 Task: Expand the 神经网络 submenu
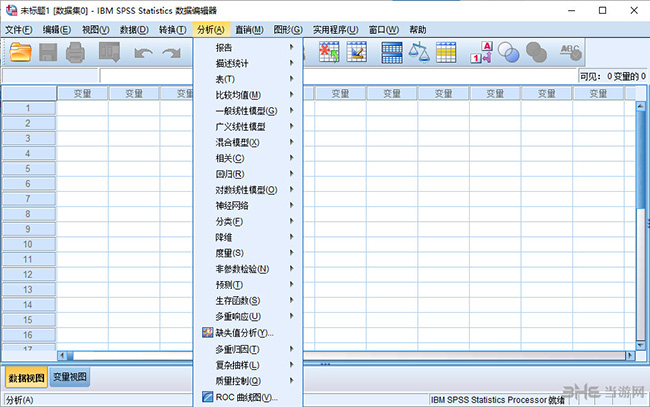tap(248, 206)
